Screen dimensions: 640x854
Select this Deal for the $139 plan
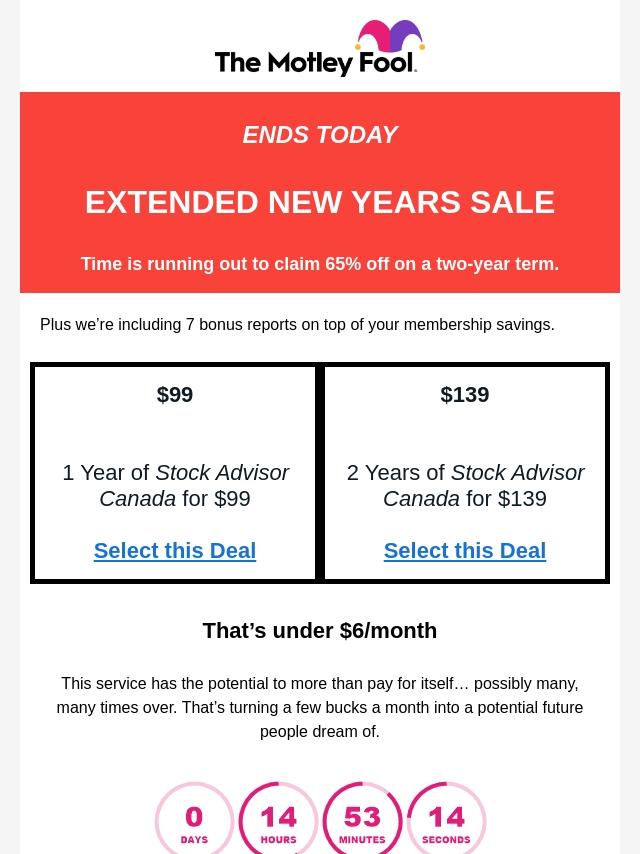pyautogui.click(x=465, y=550)
